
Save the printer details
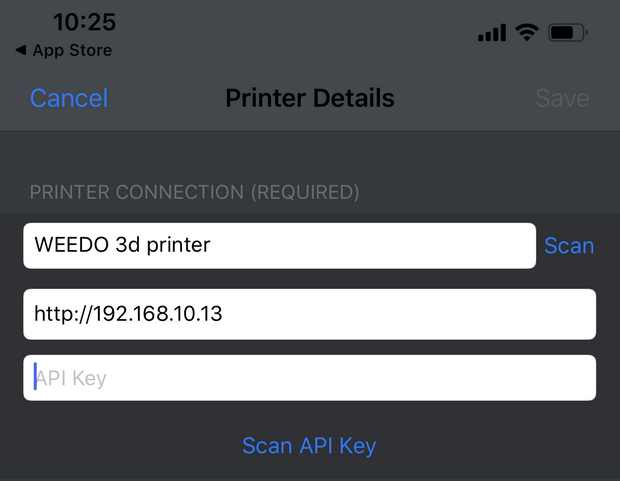coord(562,98)
